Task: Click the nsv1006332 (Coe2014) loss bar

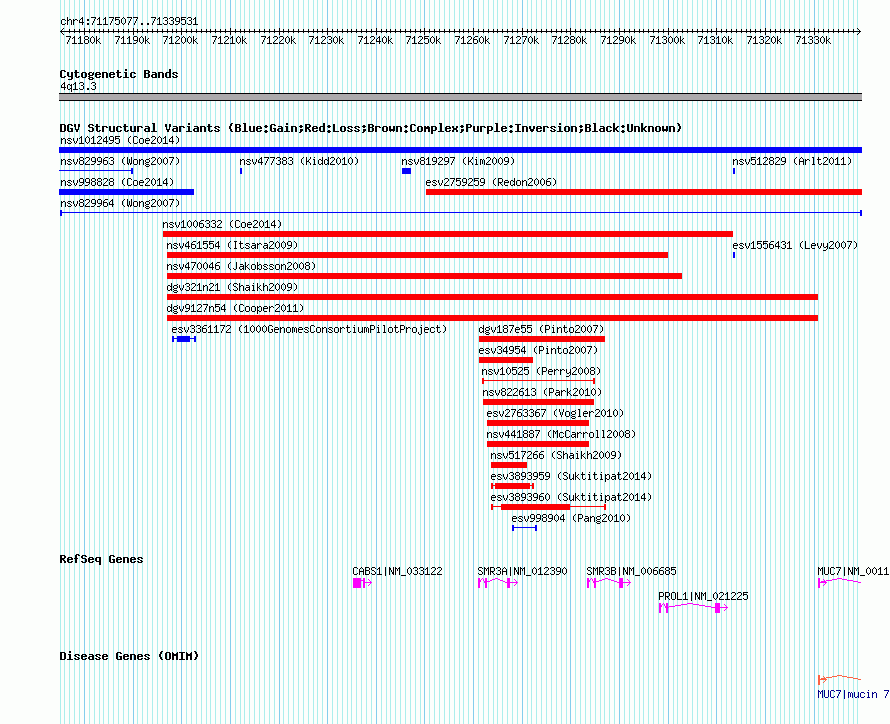Action: coord(448,234)
